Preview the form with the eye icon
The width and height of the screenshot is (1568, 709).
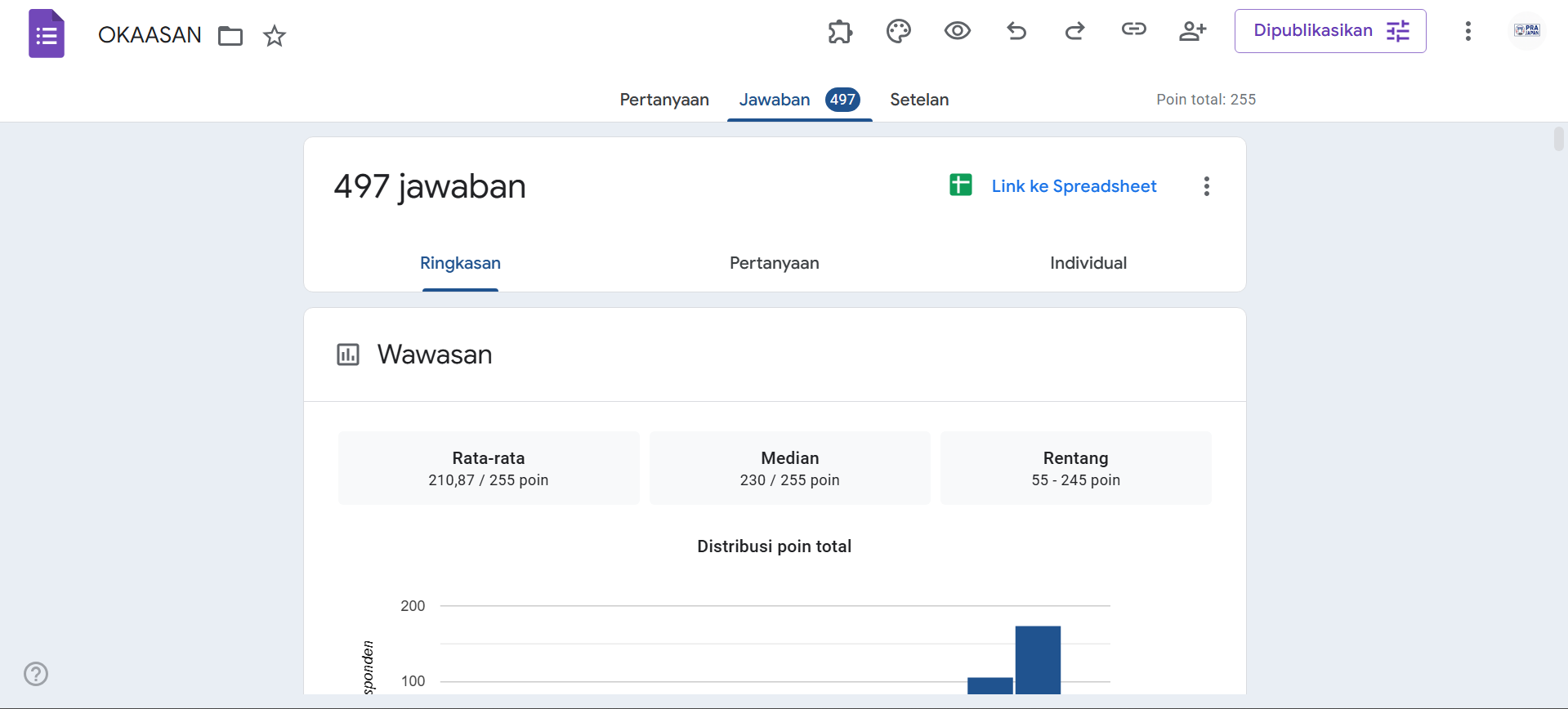957,32
